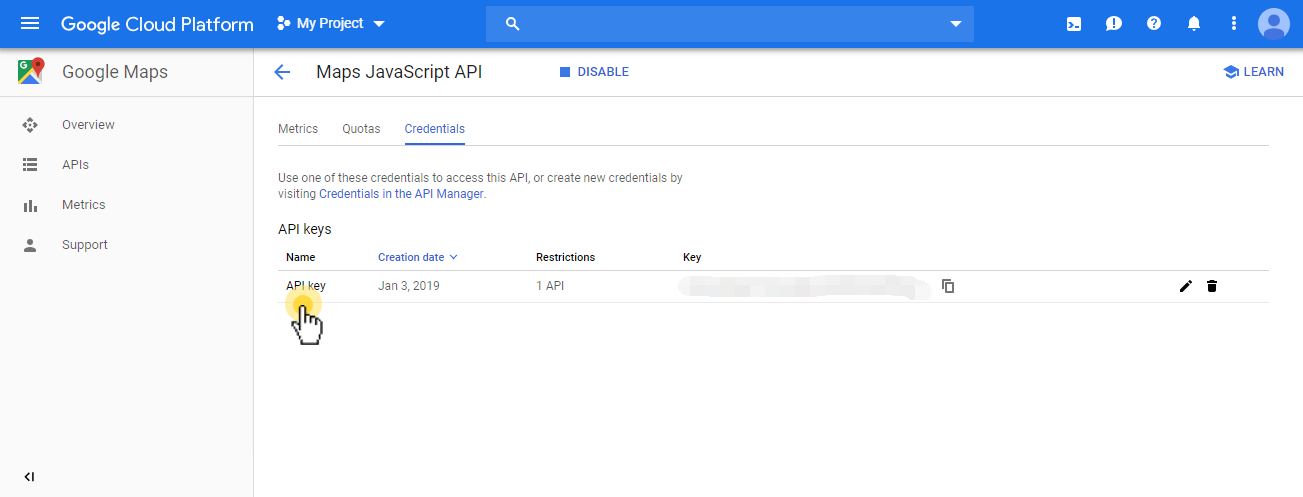Edit the API key with the pencil icon
Viewport: 1303px width, 497px height.
pos(1186,286)
